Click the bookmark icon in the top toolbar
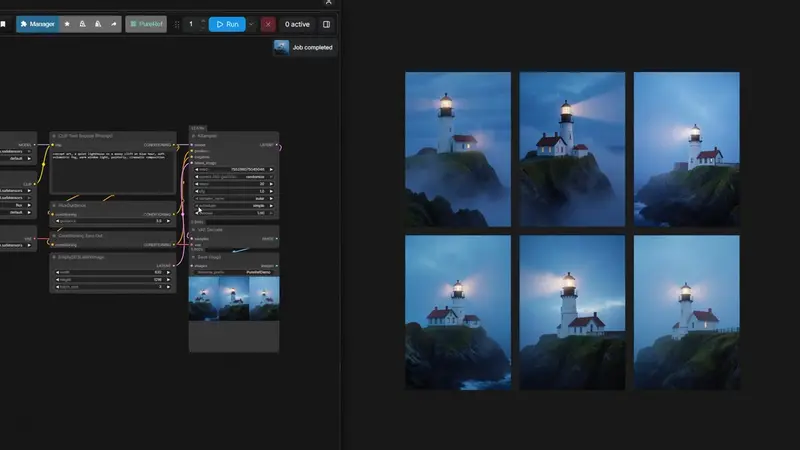The height and width of the screenshot is (450, 800). point(3,24)
